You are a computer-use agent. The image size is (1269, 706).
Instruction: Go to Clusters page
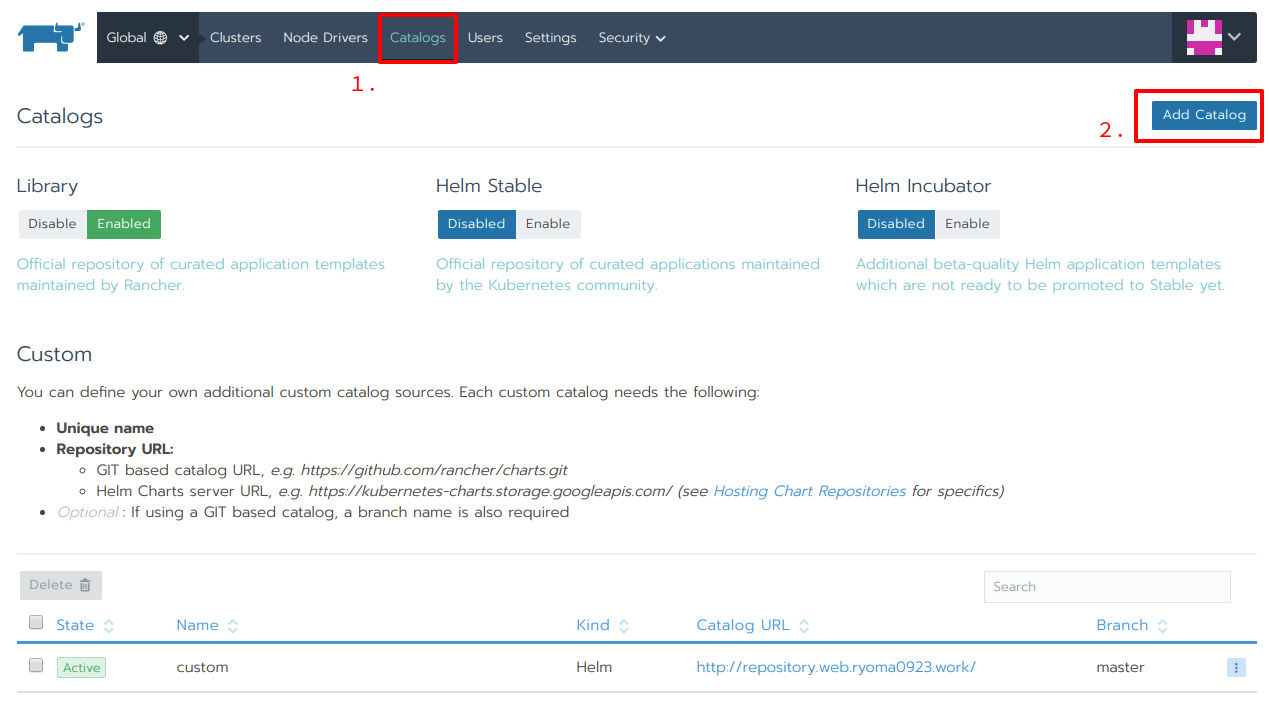coord(236,38)
